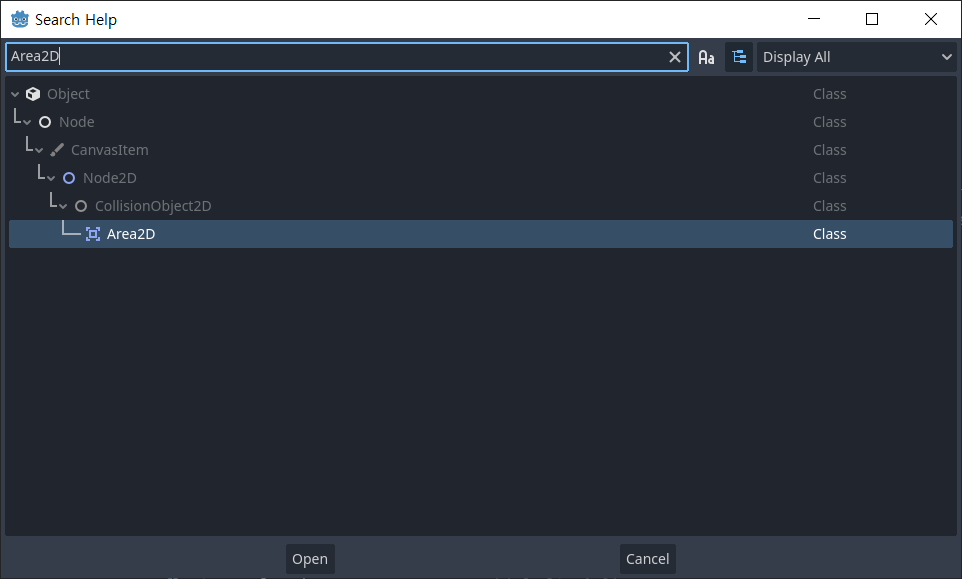Select the CanvasItem class row
Screen dimensions: 962x579
pos(481,150)
